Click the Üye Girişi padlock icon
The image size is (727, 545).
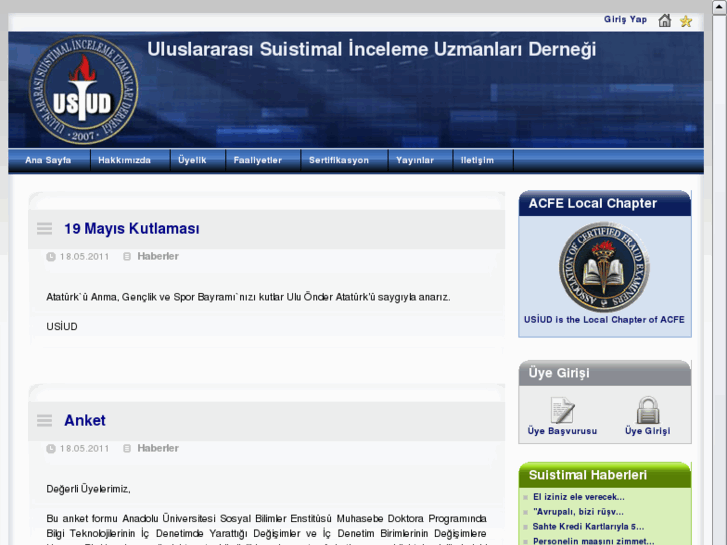[x=648, y=410]
